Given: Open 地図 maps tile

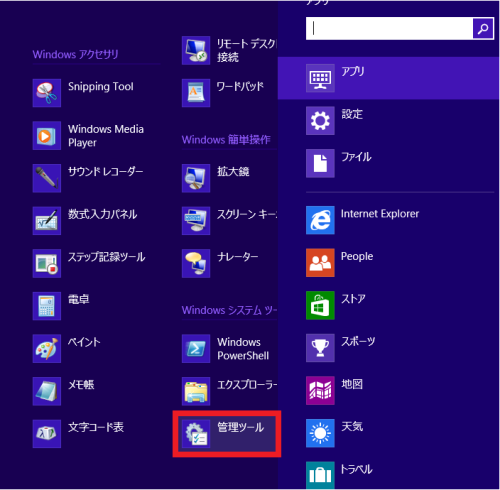Looking at the screenshot, I should [320, 391].
